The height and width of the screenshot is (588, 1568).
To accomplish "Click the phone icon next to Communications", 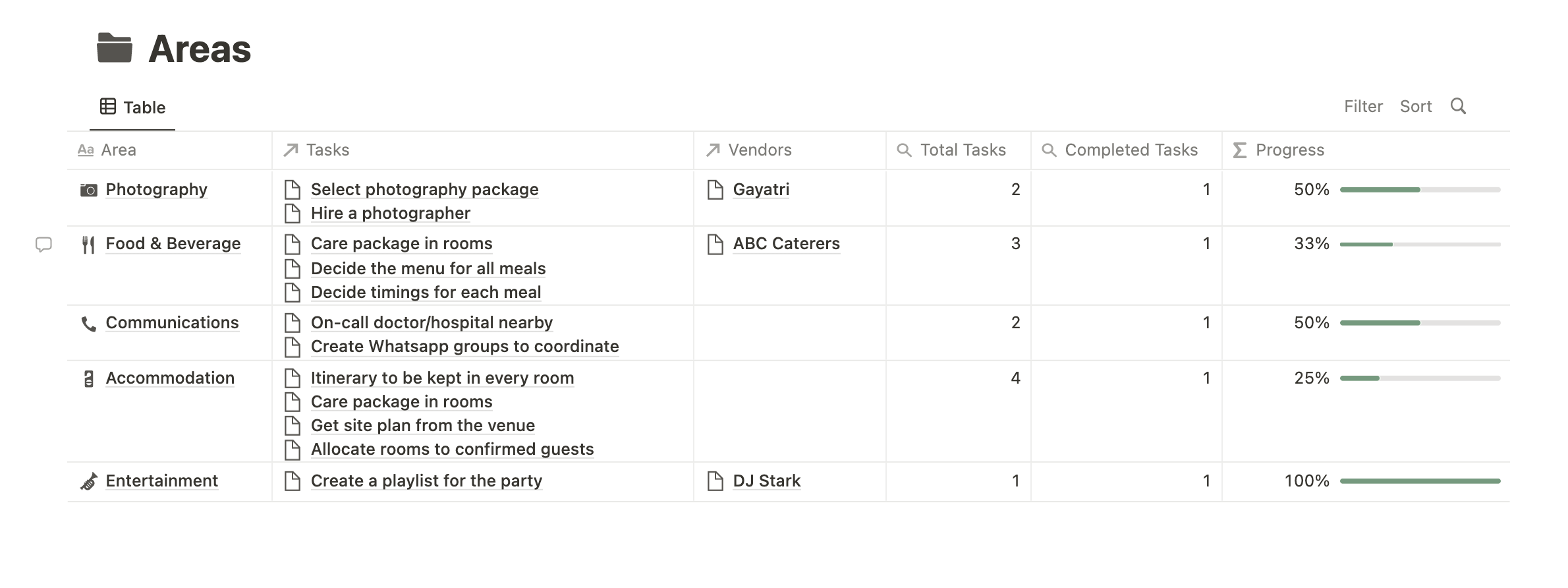I will [x=88, y=324].
